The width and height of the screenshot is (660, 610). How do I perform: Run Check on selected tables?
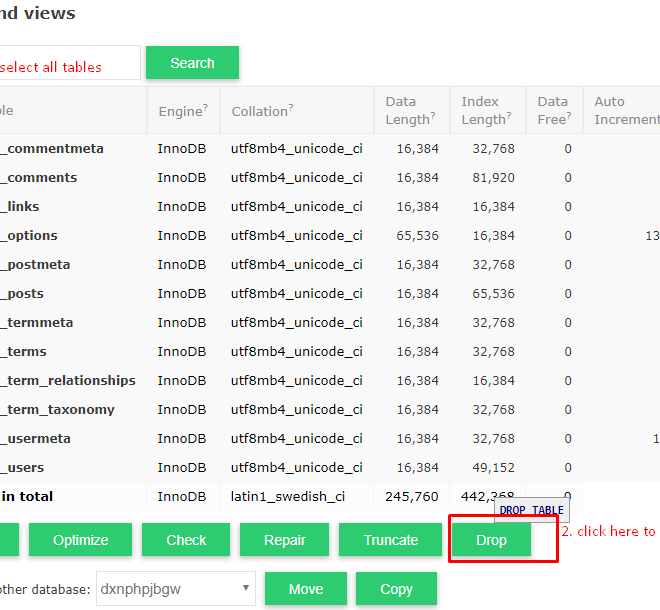(186, 540)
